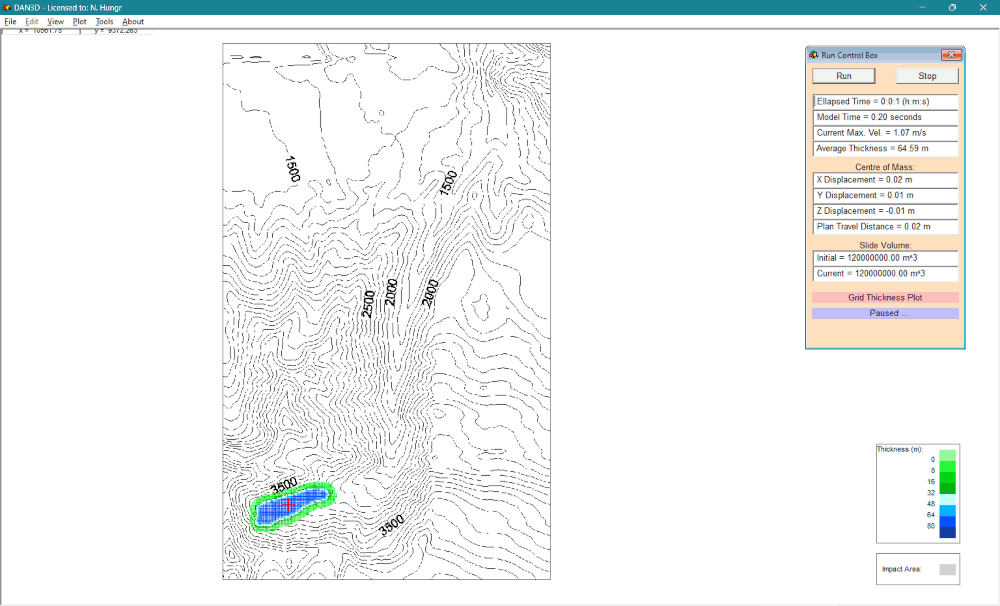This screenshot has width=1000, height=606.
Task: Click the Run button
Action: pyautogui.click(x=844, y=76)
